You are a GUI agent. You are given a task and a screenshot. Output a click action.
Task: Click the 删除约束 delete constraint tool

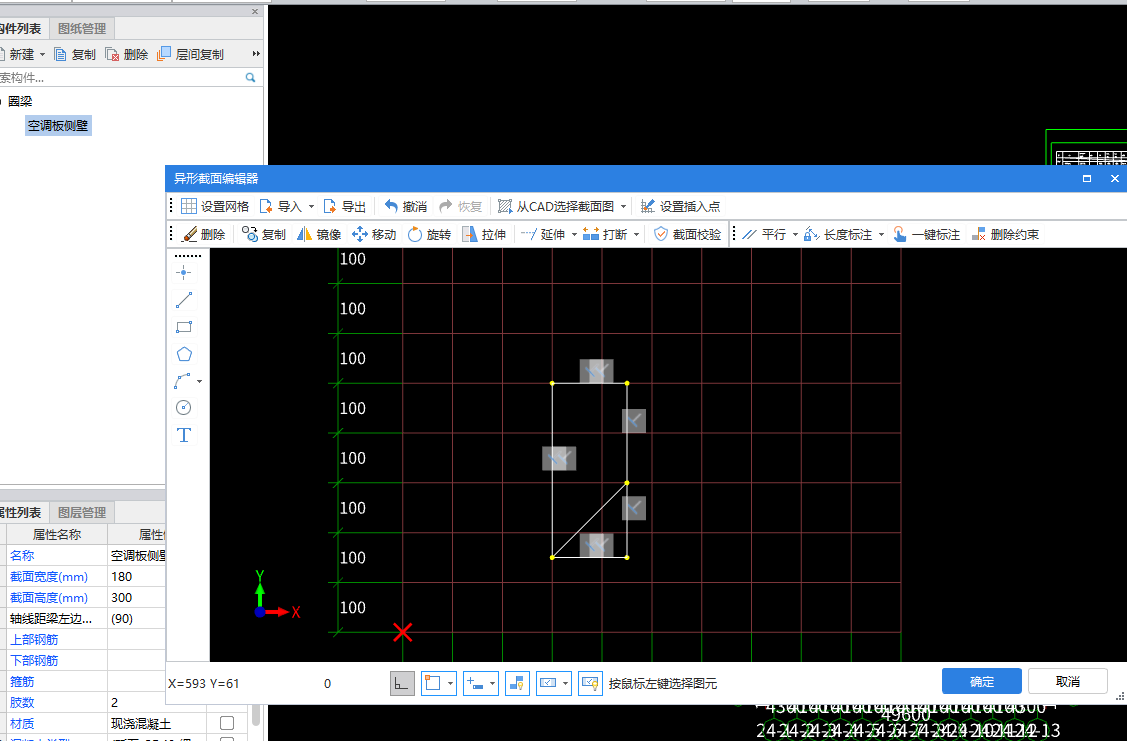coord(1005,234)
